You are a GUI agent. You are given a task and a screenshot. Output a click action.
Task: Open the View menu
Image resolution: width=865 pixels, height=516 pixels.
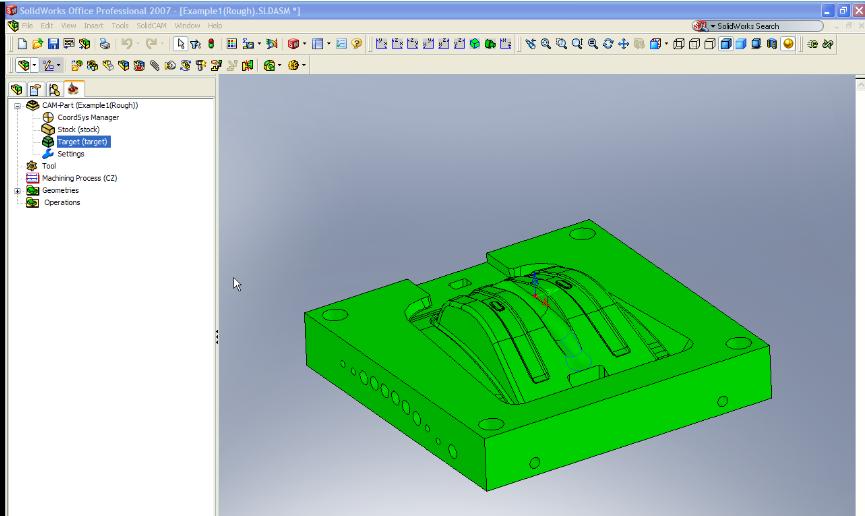tap(68, 25)
